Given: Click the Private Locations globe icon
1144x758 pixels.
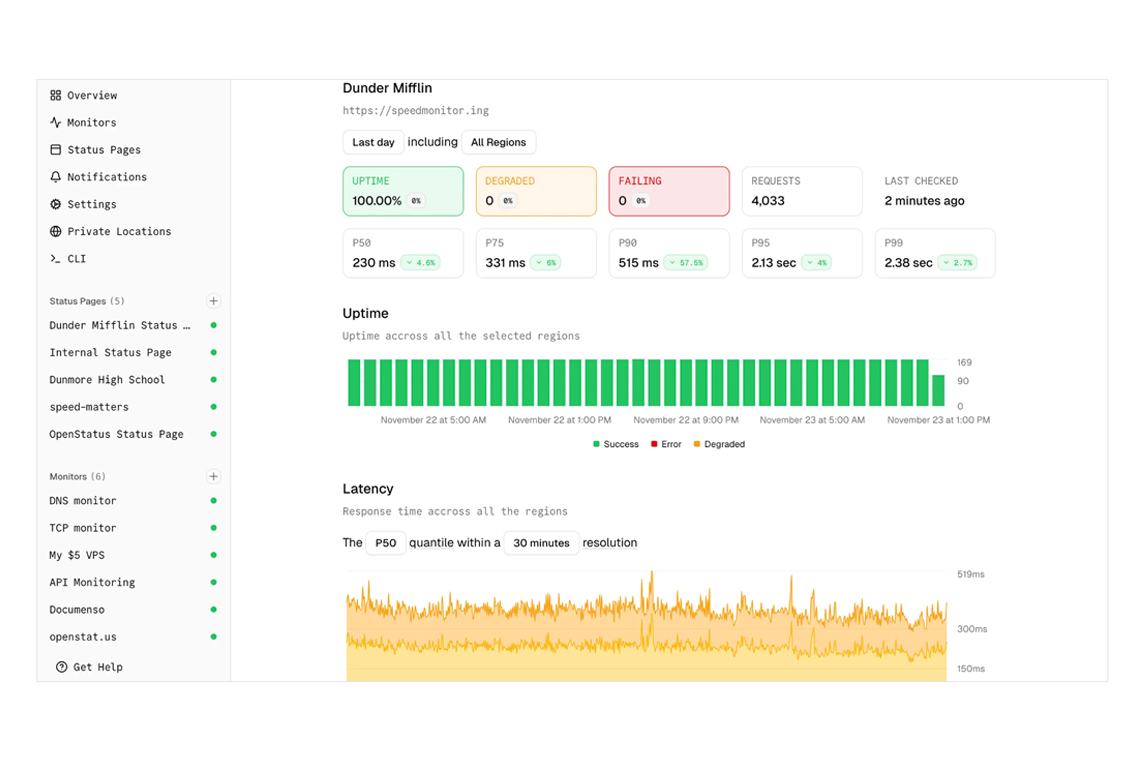Looking at the screenshot, I should point(56,231).
